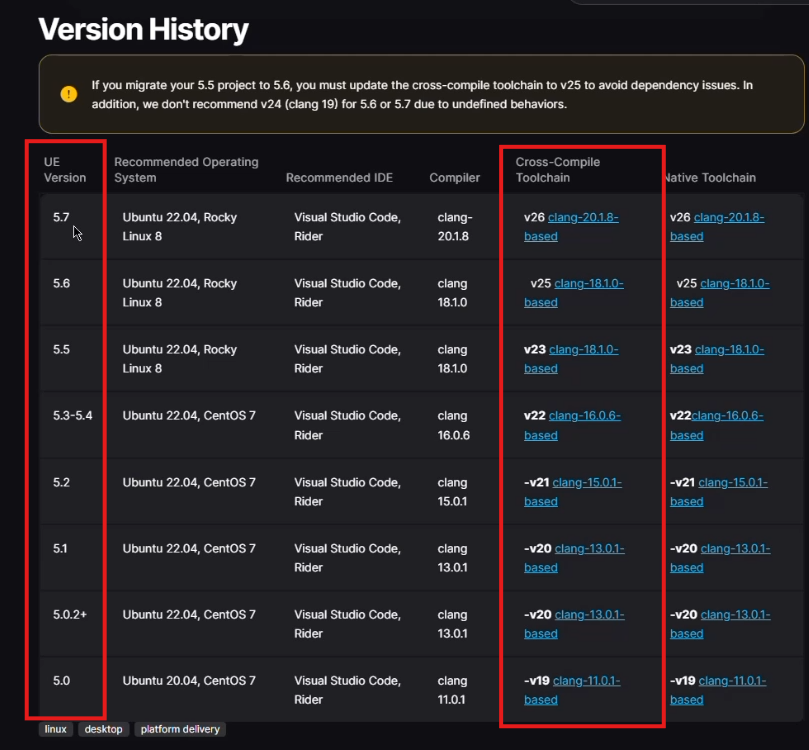Viewport: 809px width, 750px height.
Task: Click Visual Studio Code, Rider in 5.2 row
Action: (347, 492)
